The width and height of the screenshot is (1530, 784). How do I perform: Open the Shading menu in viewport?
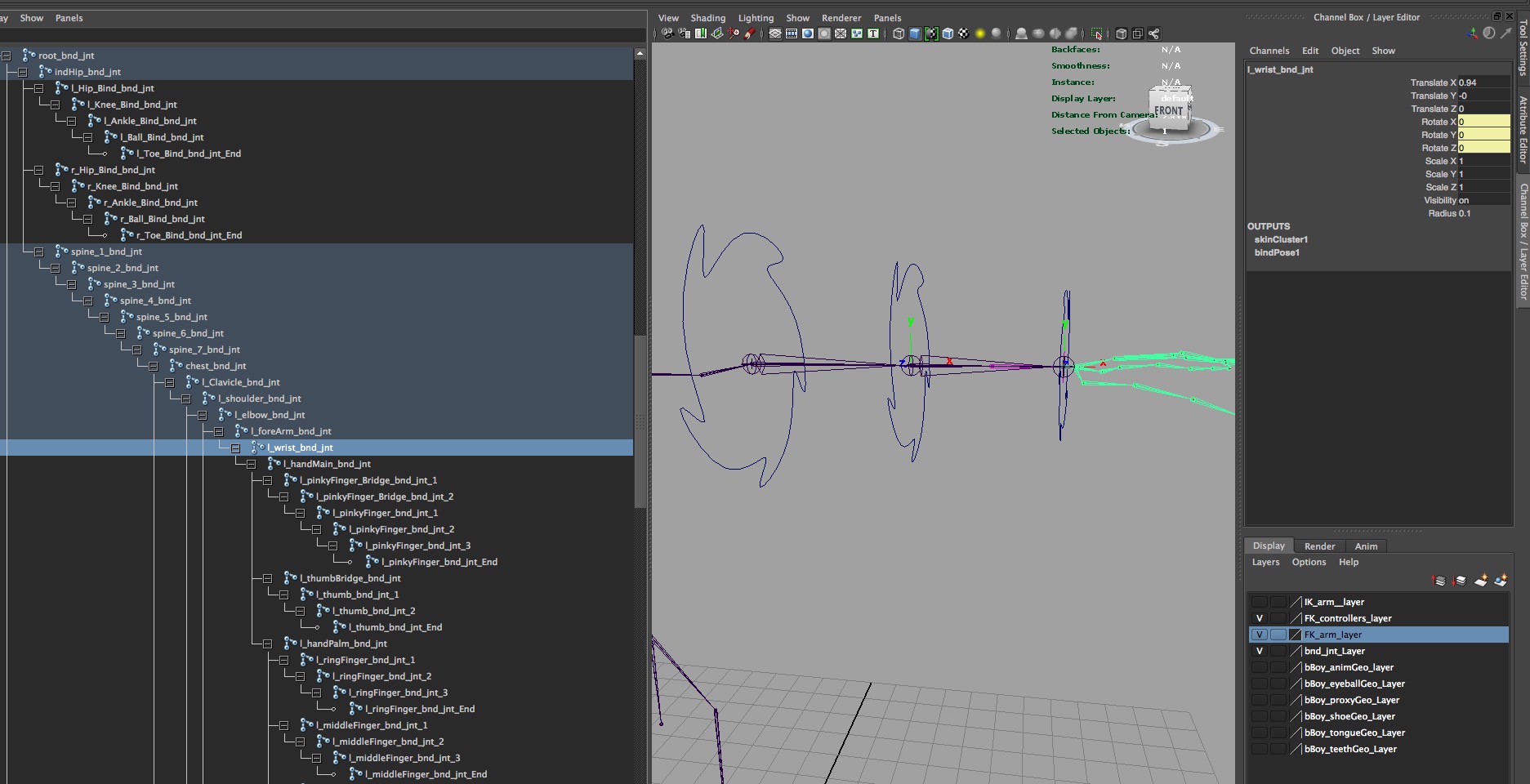click(707, 18)
